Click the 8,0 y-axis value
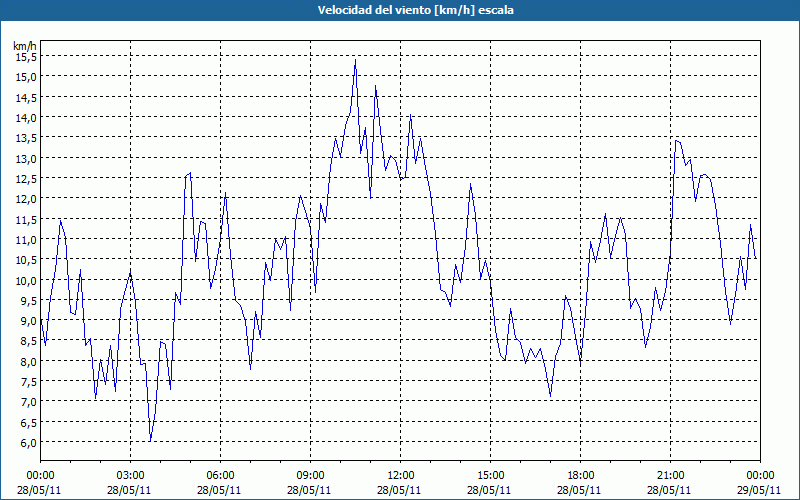Viewport: 800px width, 500px height. coord(28,362)
